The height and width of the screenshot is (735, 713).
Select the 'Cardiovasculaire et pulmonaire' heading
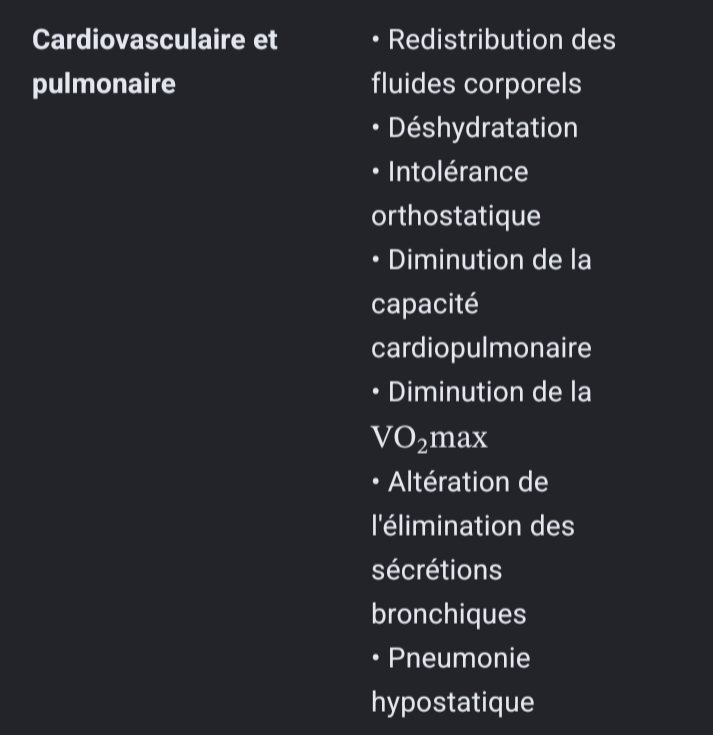point(155,61)
